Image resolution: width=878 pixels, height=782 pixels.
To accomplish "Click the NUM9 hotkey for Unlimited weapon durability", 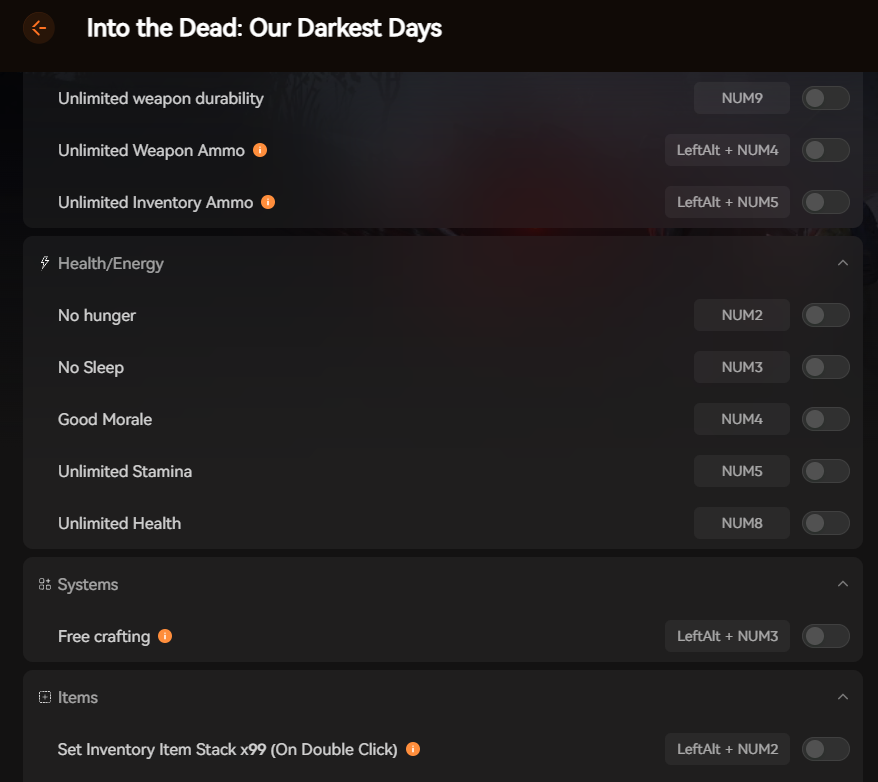I will tap(741, 98).
